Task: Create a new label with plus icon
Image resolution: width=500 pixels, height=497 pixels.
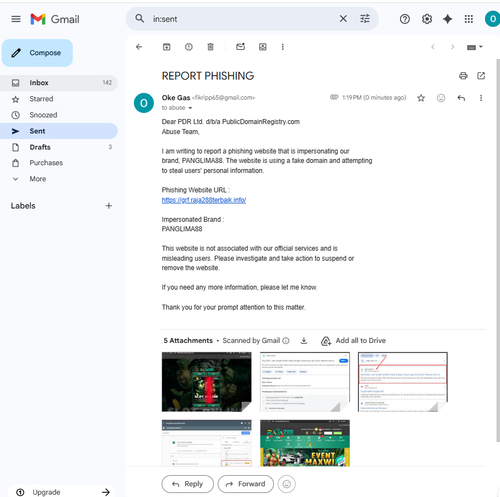Action: click(x=109, y=206)
